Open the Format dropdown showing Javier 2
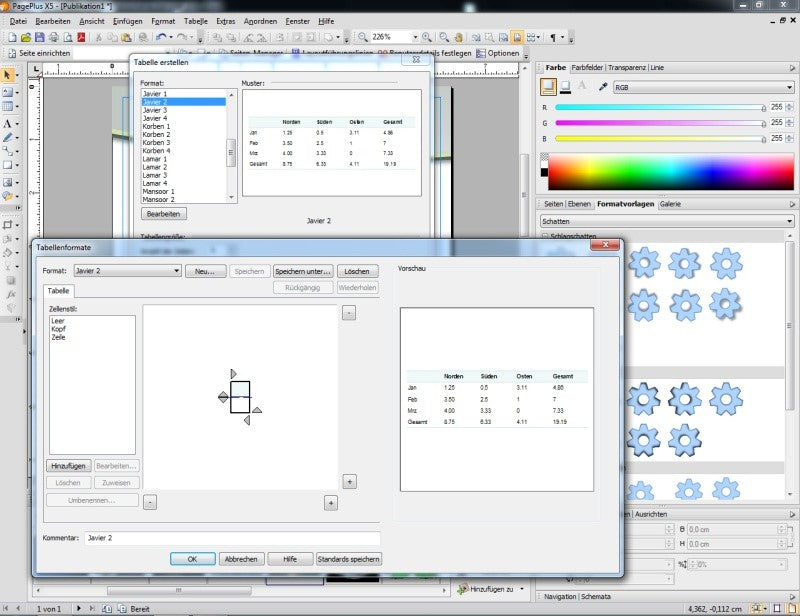The width and height of the screenshot is (800, 616). 127,271
